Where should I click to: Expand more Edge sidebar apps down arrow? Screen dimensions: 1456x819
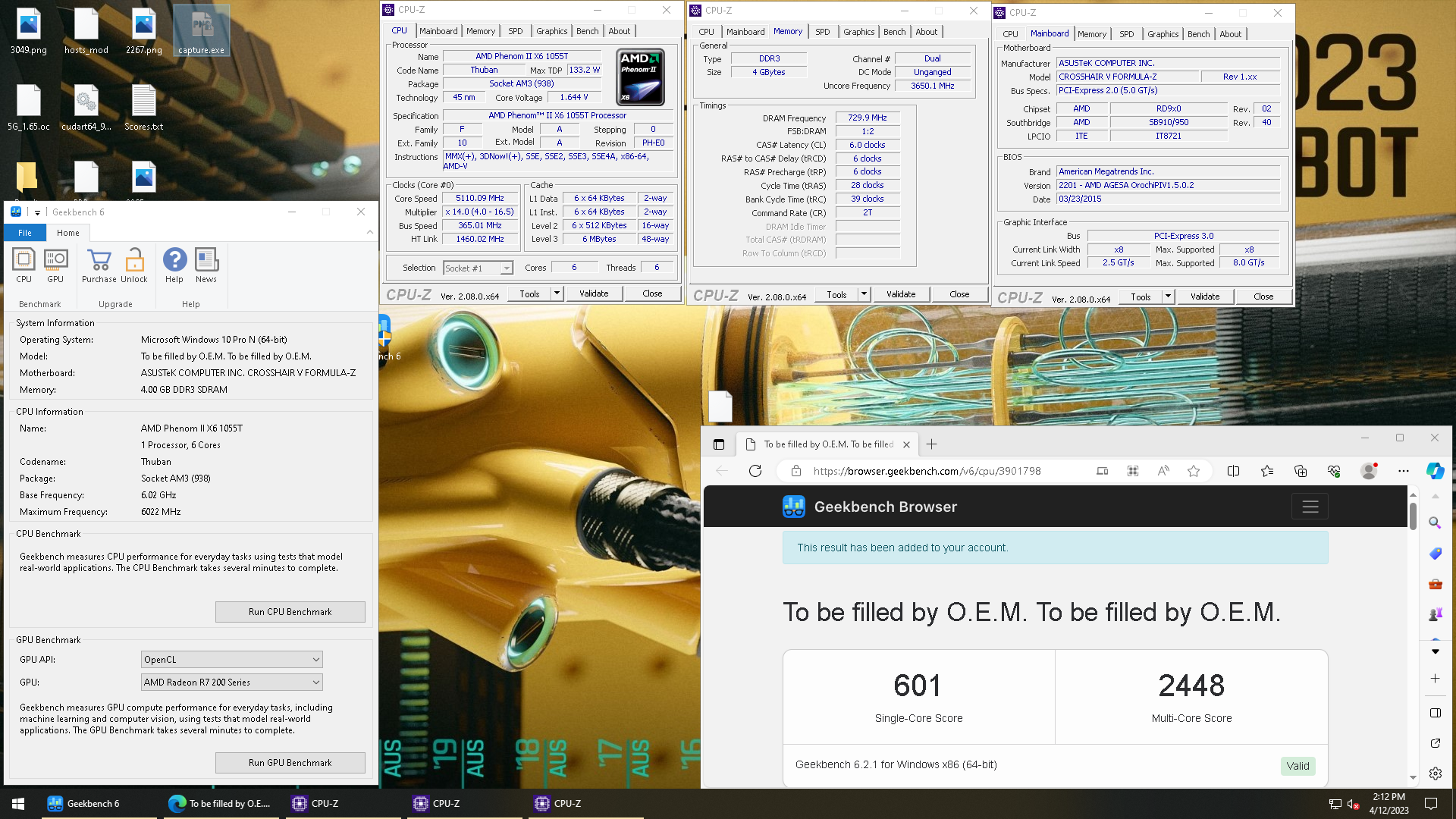(1435, 651)
